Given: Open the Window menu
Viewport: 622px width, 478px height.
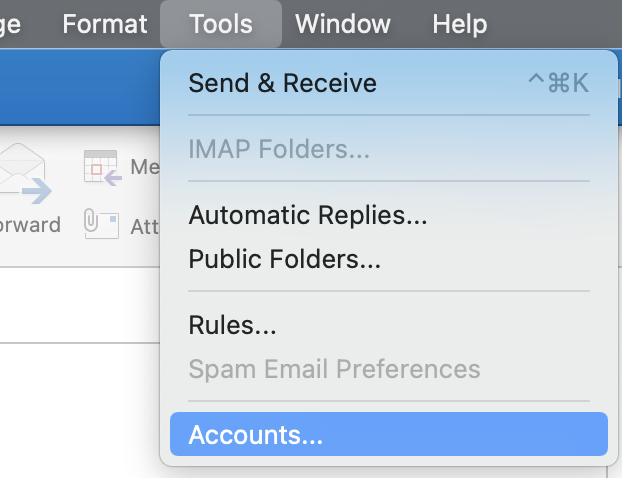Looking at the screenshot, I should tap(345, 24).
